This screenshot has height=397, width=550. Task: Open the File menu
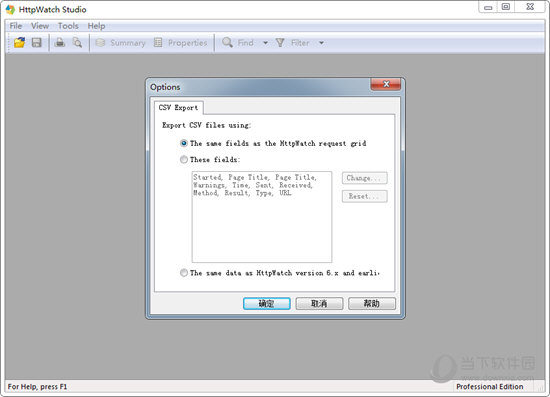[x=16, y=26]
